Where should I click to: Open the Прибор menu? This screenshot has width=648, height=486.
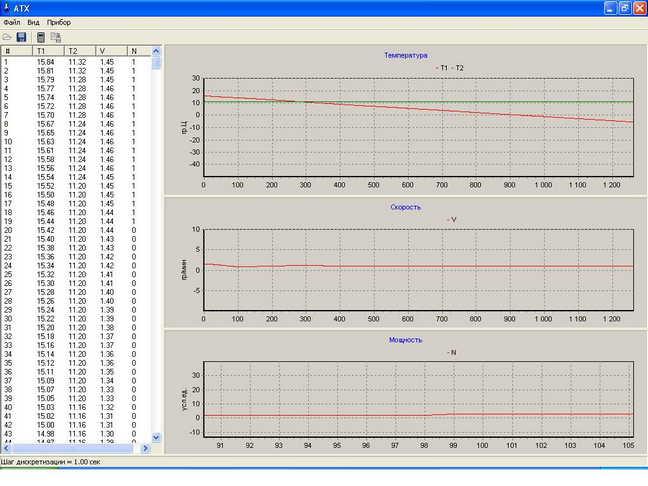[x=59, y=21]
